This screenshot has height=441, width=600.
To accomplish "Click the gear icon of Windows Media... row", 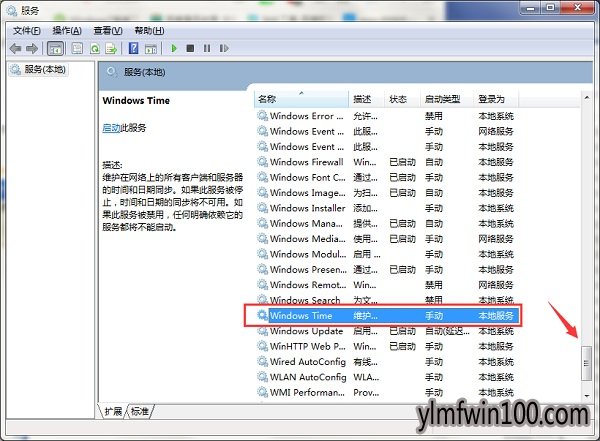I will click(262, 238).
